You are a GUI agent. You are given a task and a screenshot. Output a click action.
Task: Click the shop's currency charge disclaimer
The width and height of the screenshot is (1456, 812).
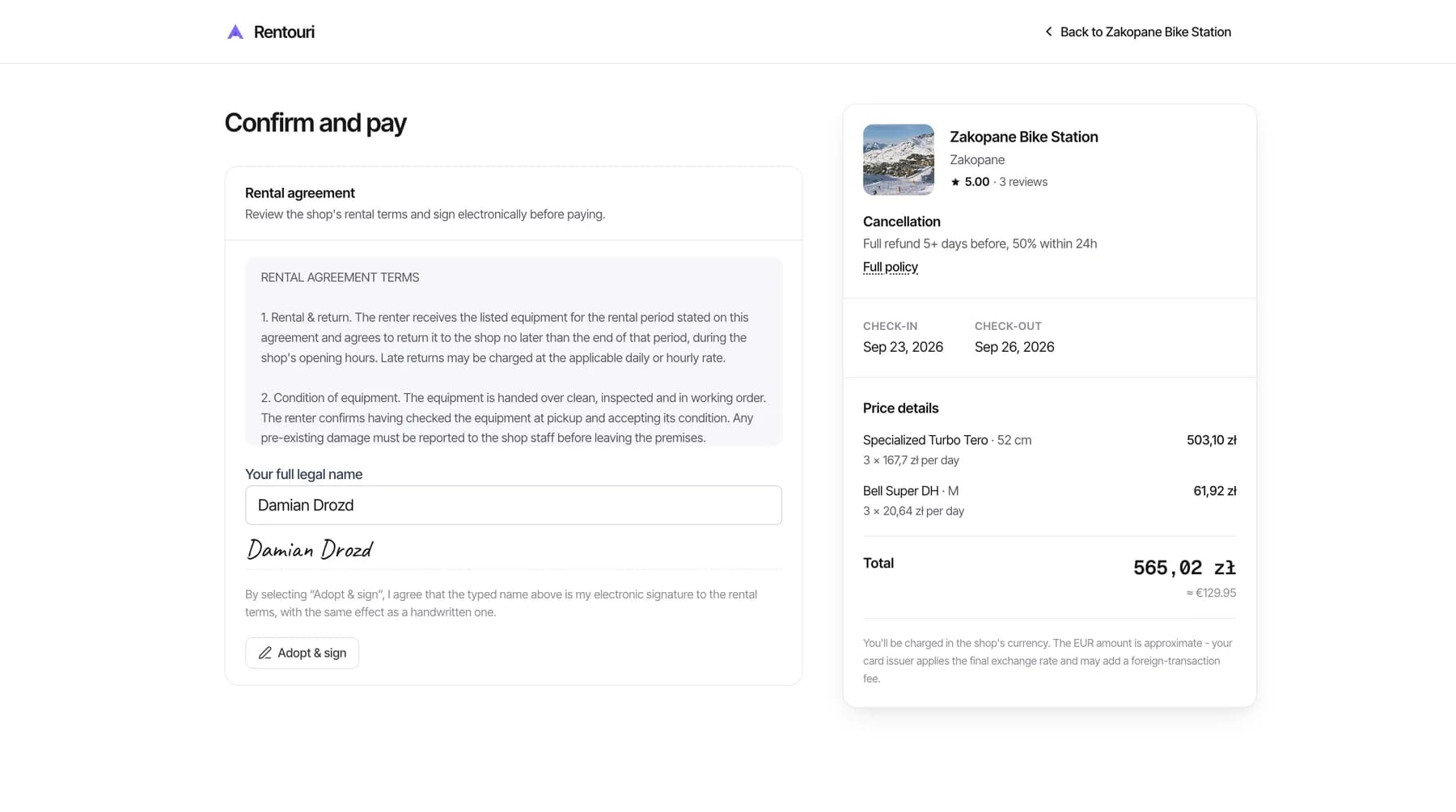pyautogui.click(x=1048, y=661)
